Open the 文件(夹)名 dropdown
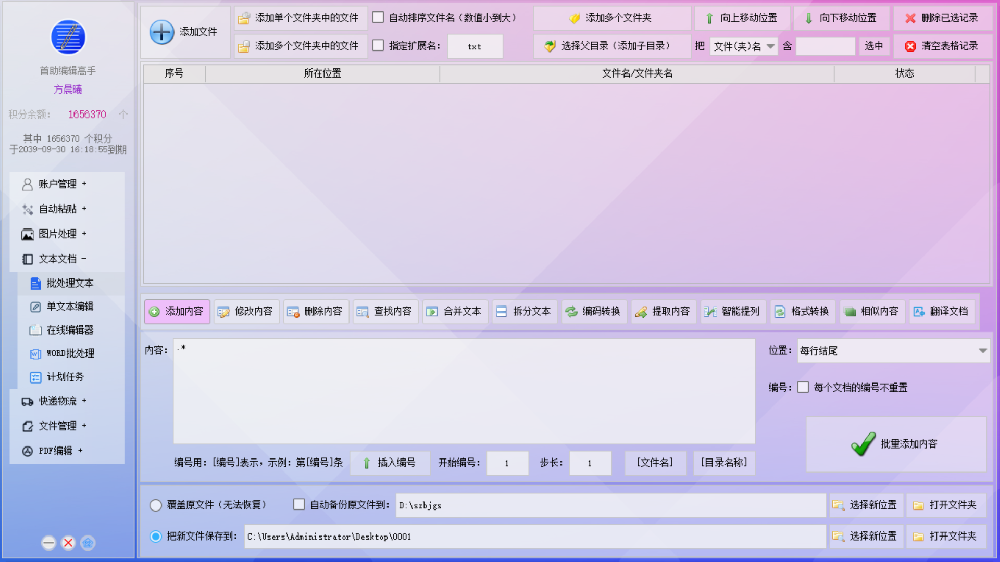This screenshot has height=562, width=1000. pos(744,46)
